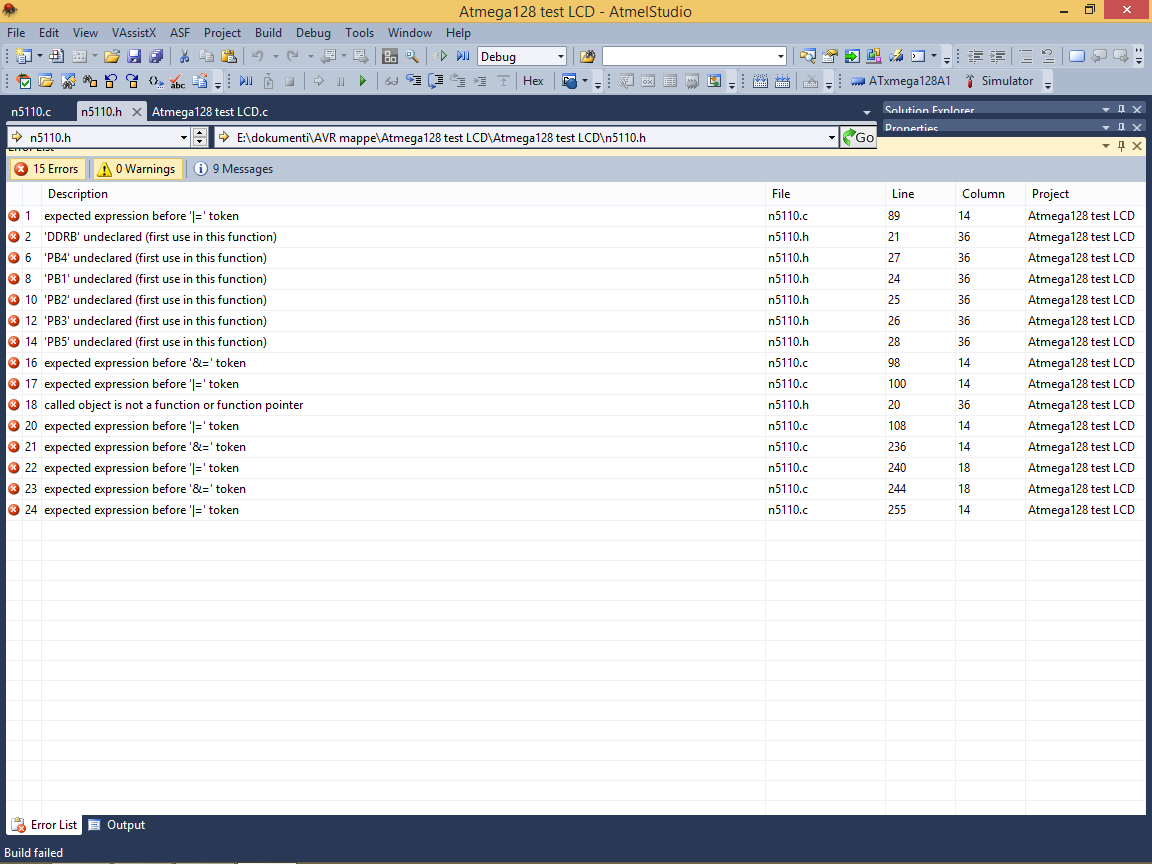Click the Step Into icon in debug toolbar
Viewport: 1152px width, 864px height.
coord(414,82)
